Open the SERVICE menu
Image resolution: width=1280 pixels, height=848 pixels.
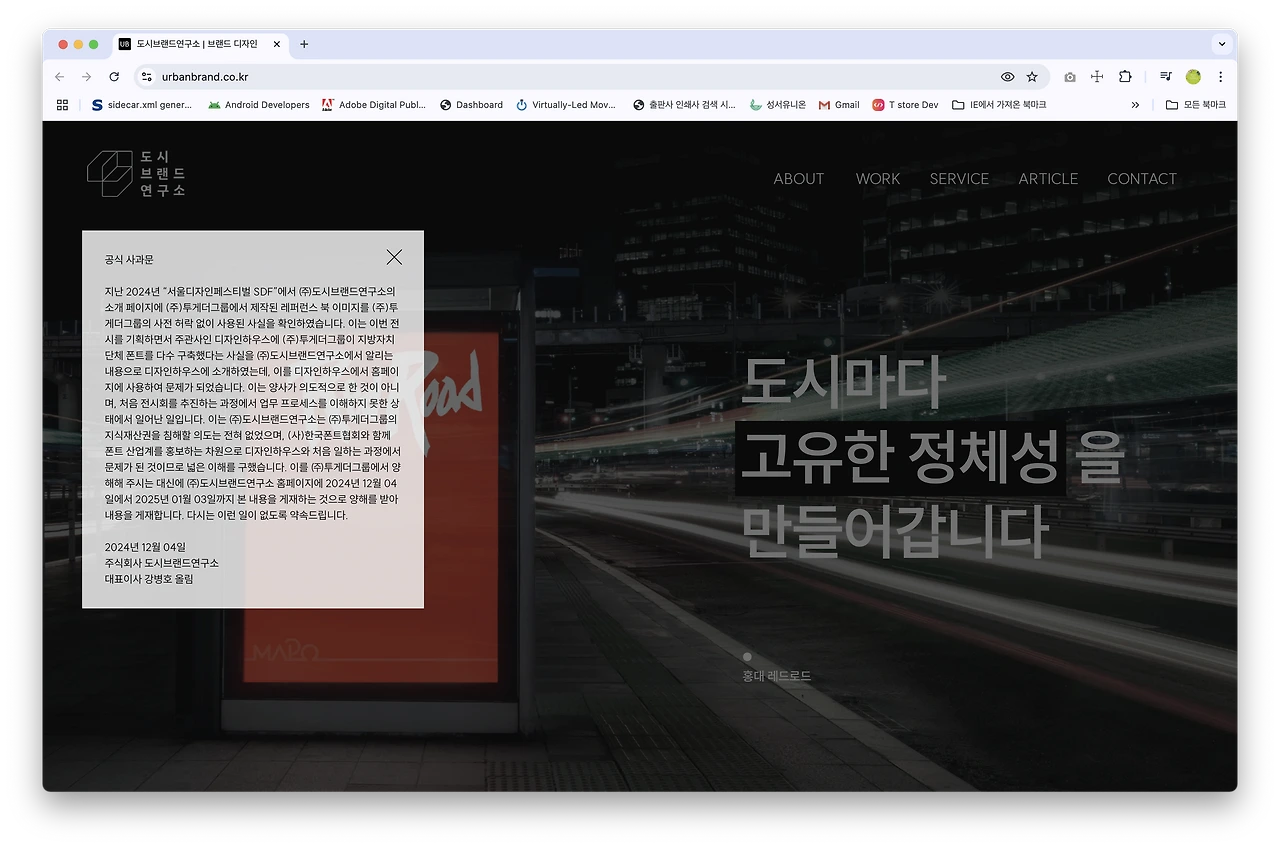[959, 179]
